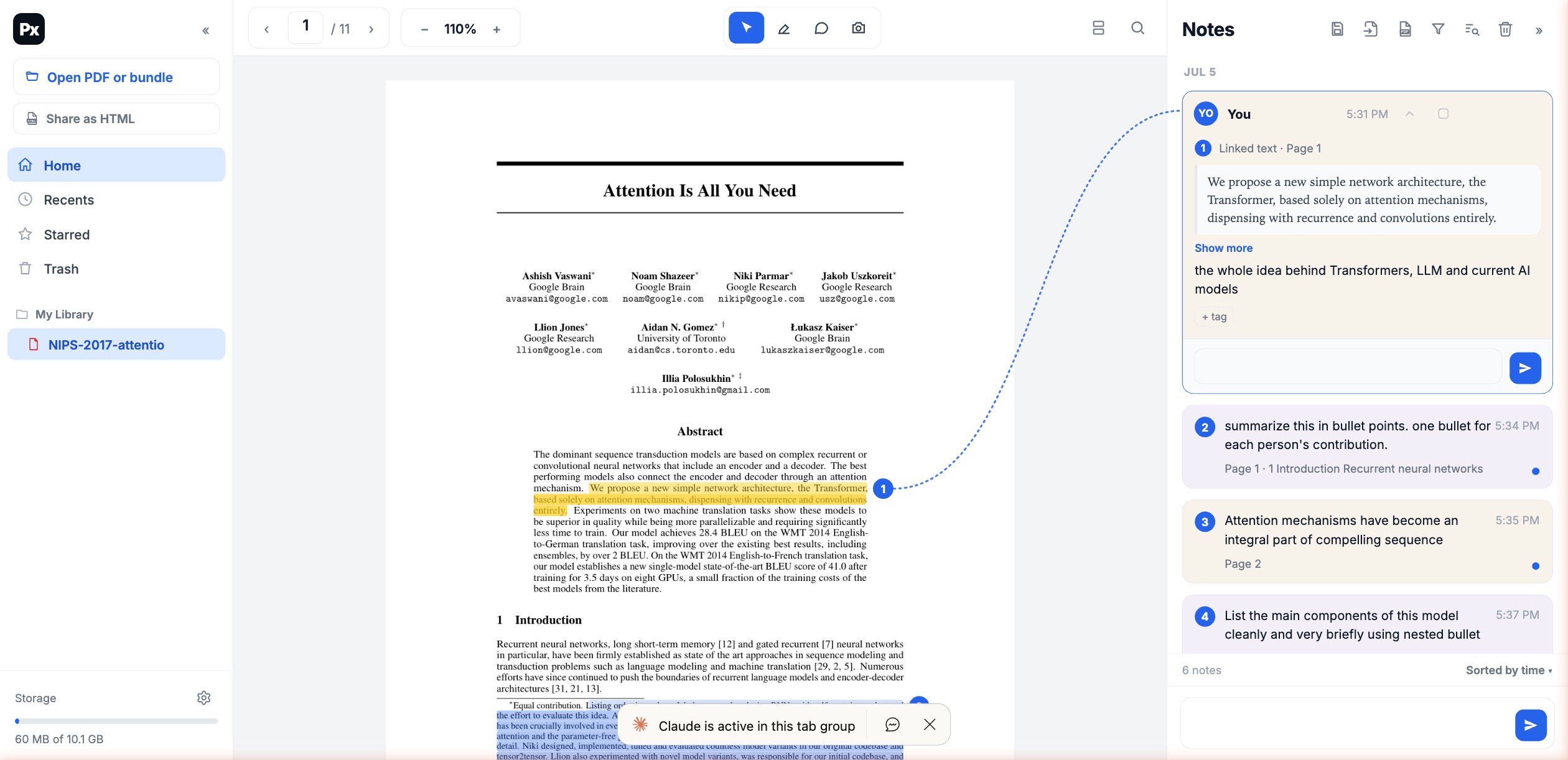Click the 110% zoom level
The width and height of the screenshot is (1568, 760).
click(460, 29)
